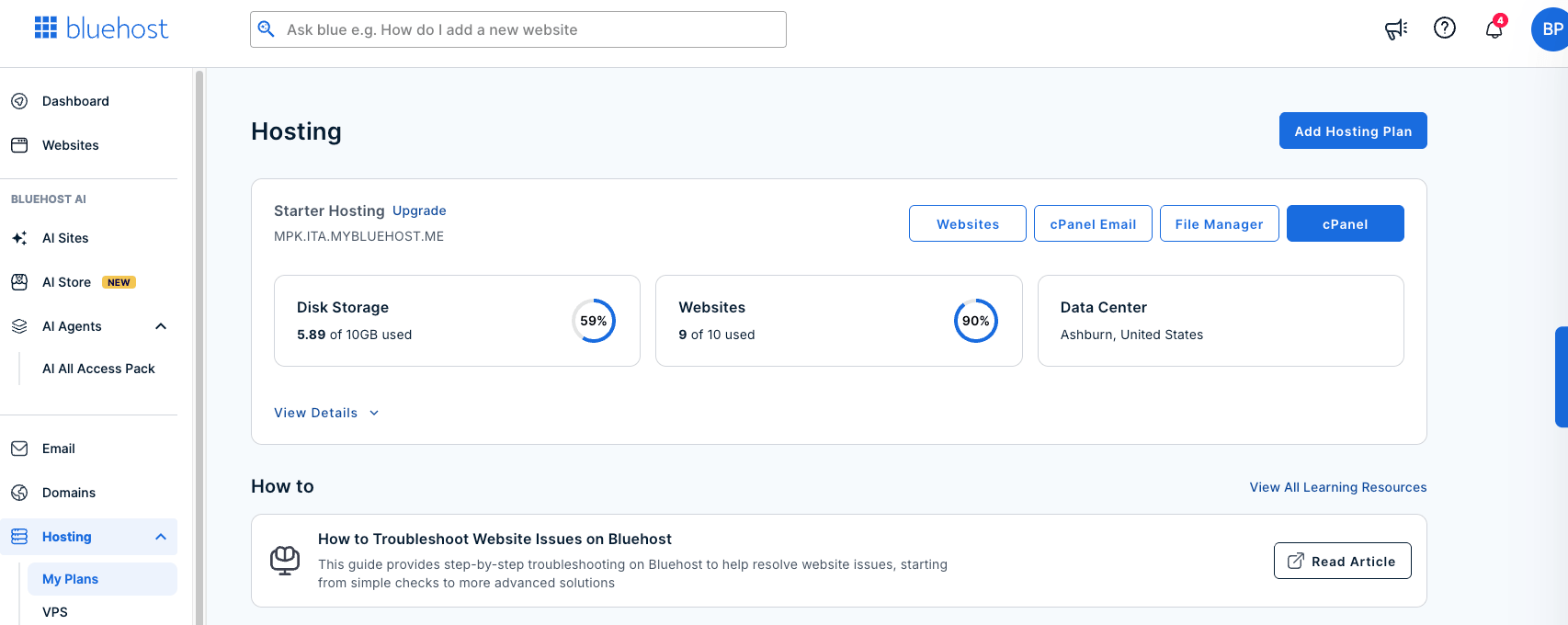Click the Disk Storage card title
Viewport: 1568px width, 625px height.
click(343, 307)
